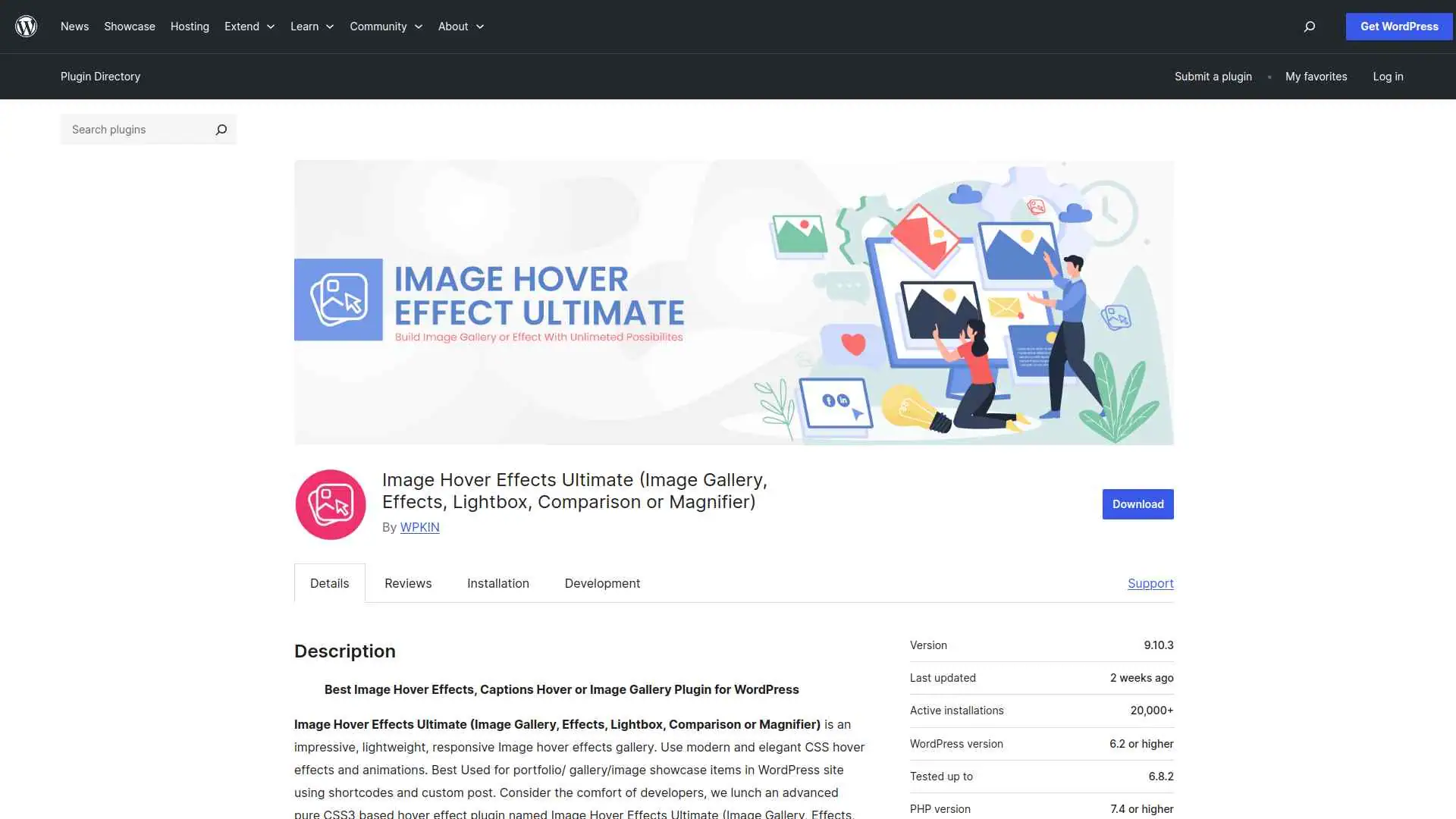Click the Get WordPress button
The width and height of the screenshot is (1456, 819).
pyautogui.click(x=1398, y=26)
